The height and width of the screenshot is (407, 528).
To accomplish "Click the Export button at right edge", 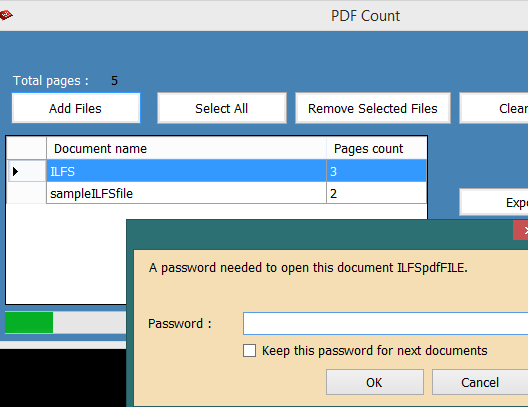I will [494, 202].
